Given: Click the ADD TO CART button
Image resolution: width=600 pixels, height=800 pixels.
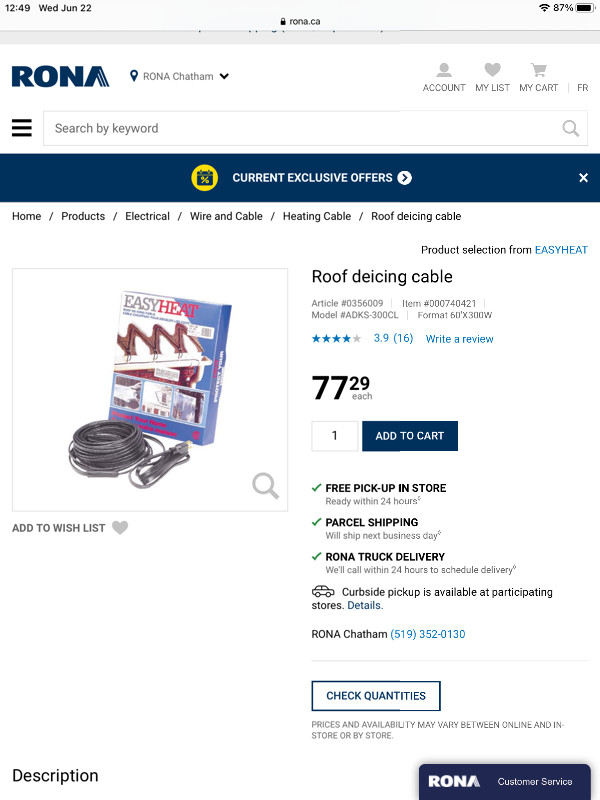Looking at the screenshot, I should coord(409,436).
